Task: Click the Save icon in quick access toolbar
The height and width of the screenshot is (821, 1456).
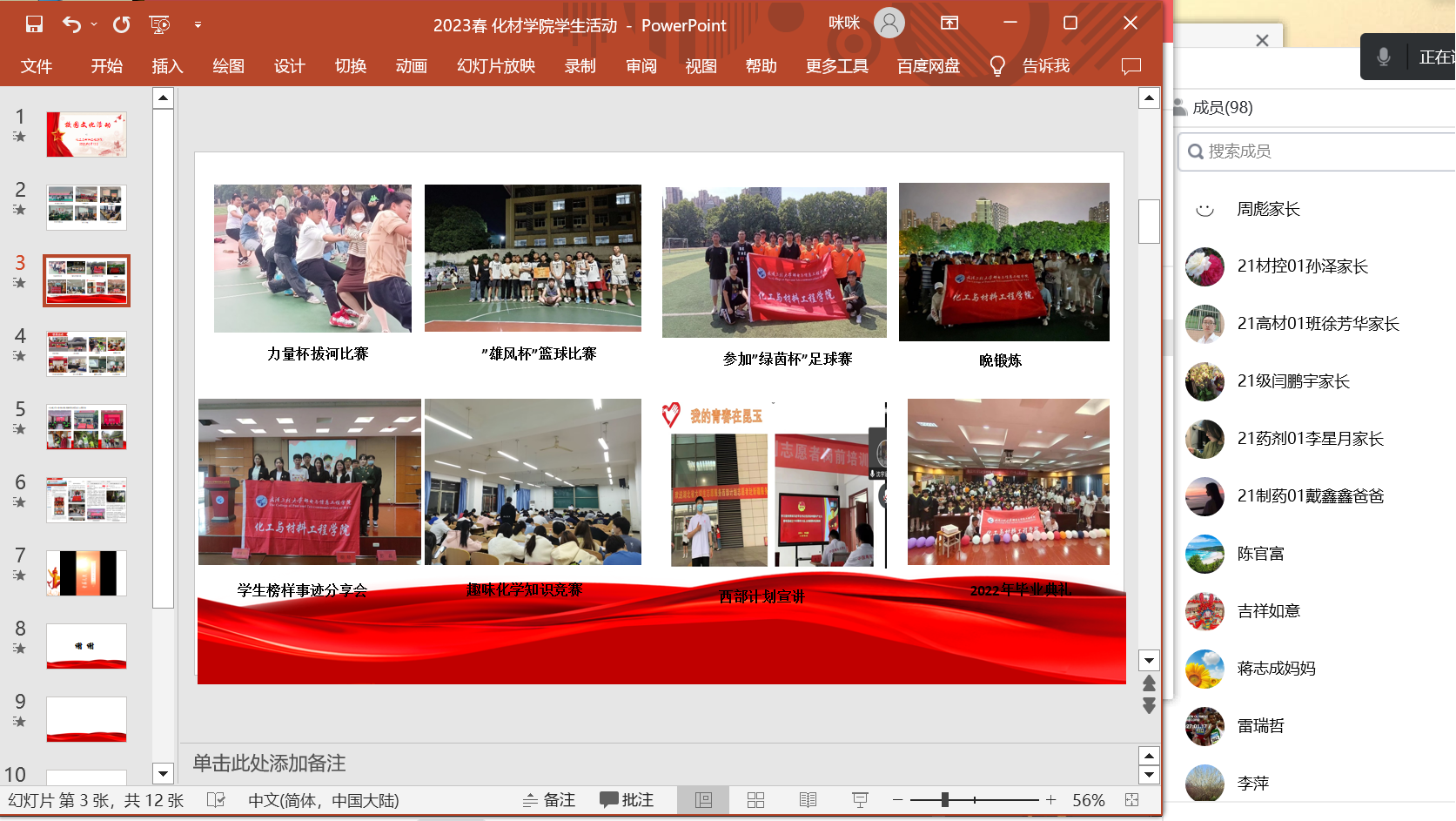Action: [x=34, y=24]
